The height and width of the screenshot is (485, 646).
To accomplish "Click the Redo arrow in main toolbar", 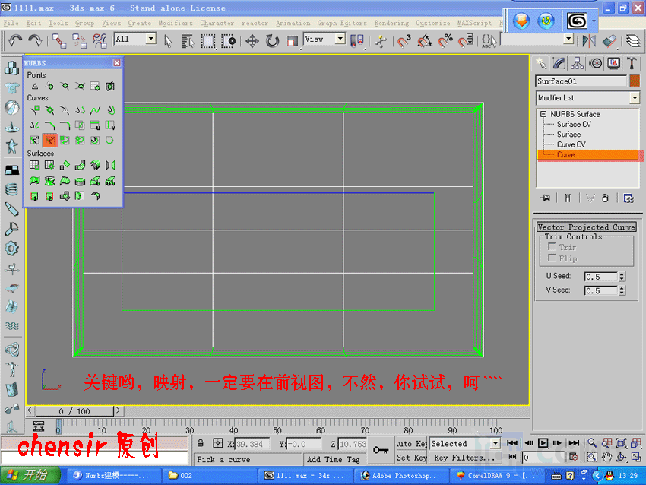I will (x=35, y=40).
